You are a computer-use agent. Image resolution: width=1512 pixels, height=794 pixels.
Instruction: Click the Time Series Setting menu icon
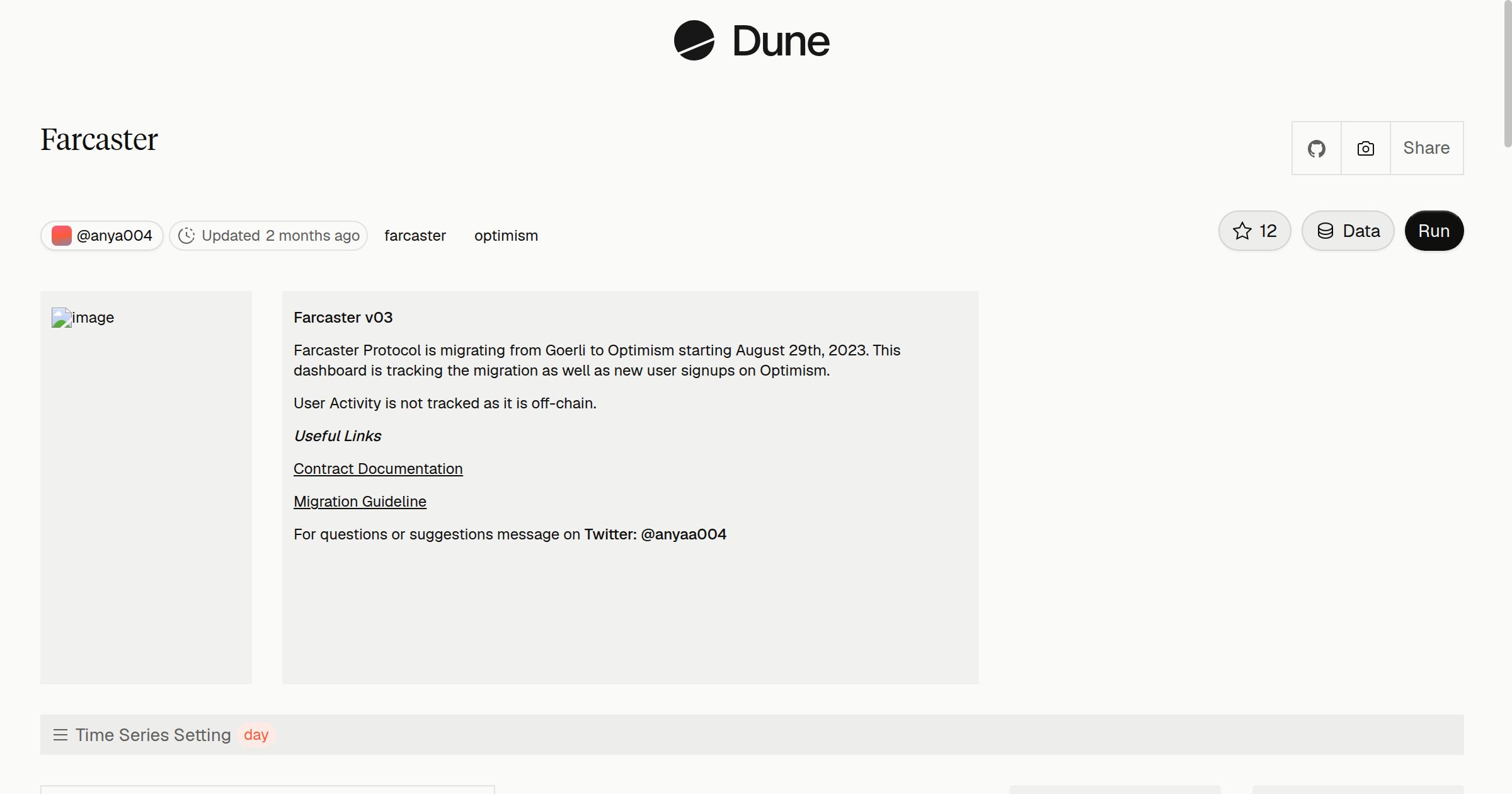tap(60, 735)
